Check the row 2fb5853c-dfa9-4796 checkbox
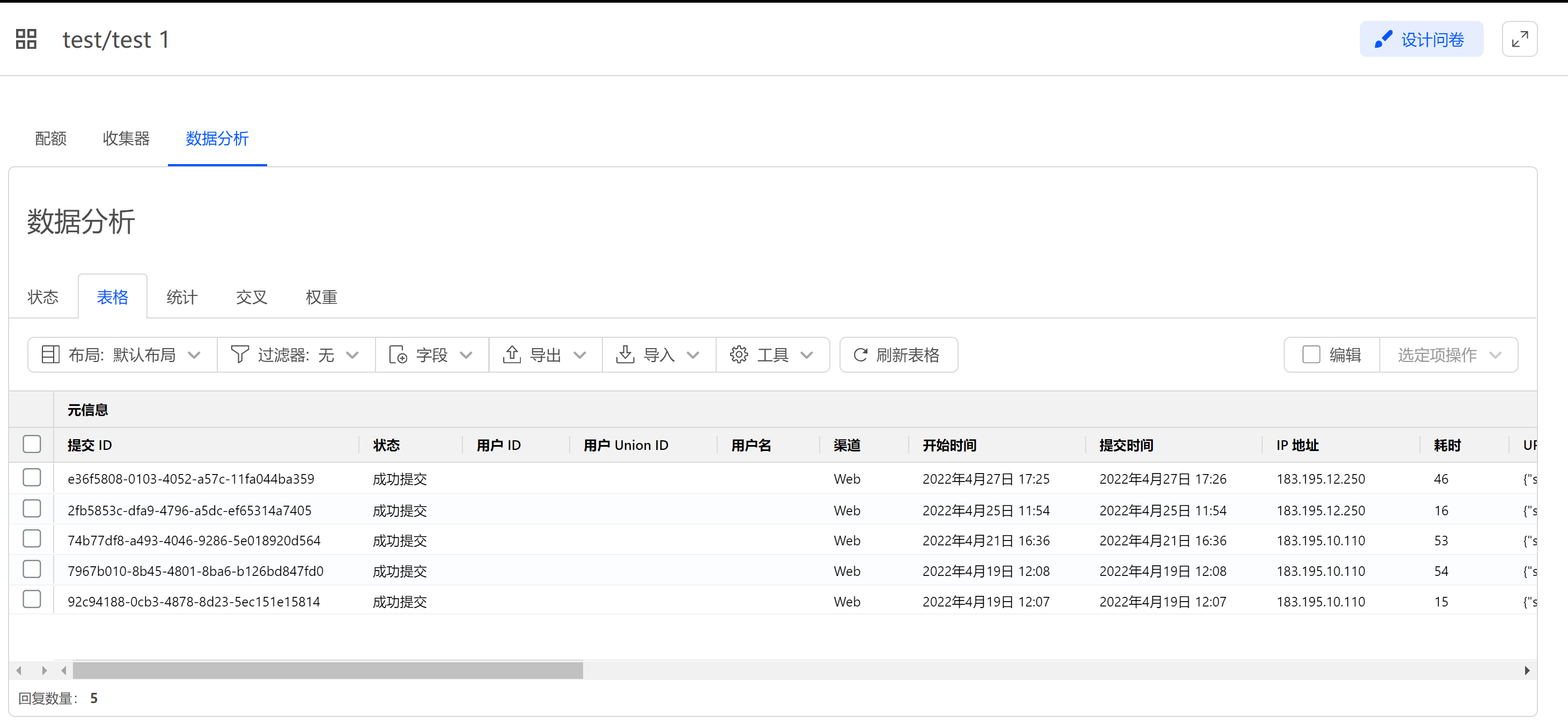1568x725 pixels. click(32, 508)
